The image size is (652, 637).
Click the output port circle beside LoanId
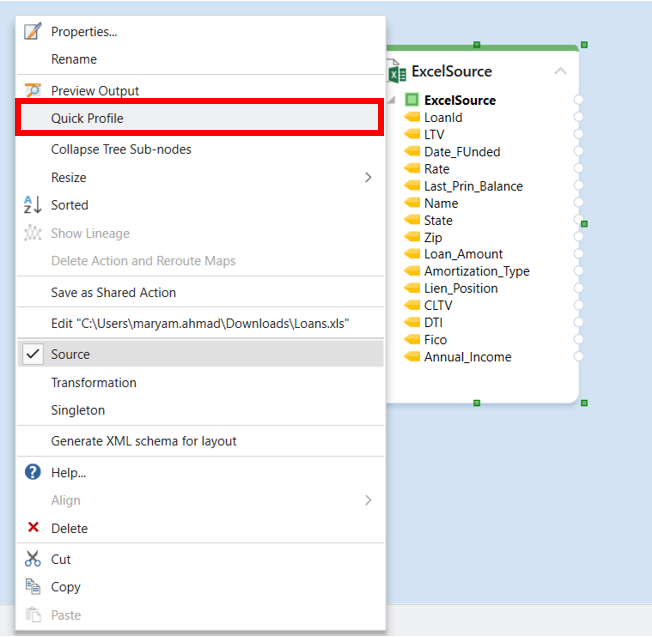[x=578, y=117]
